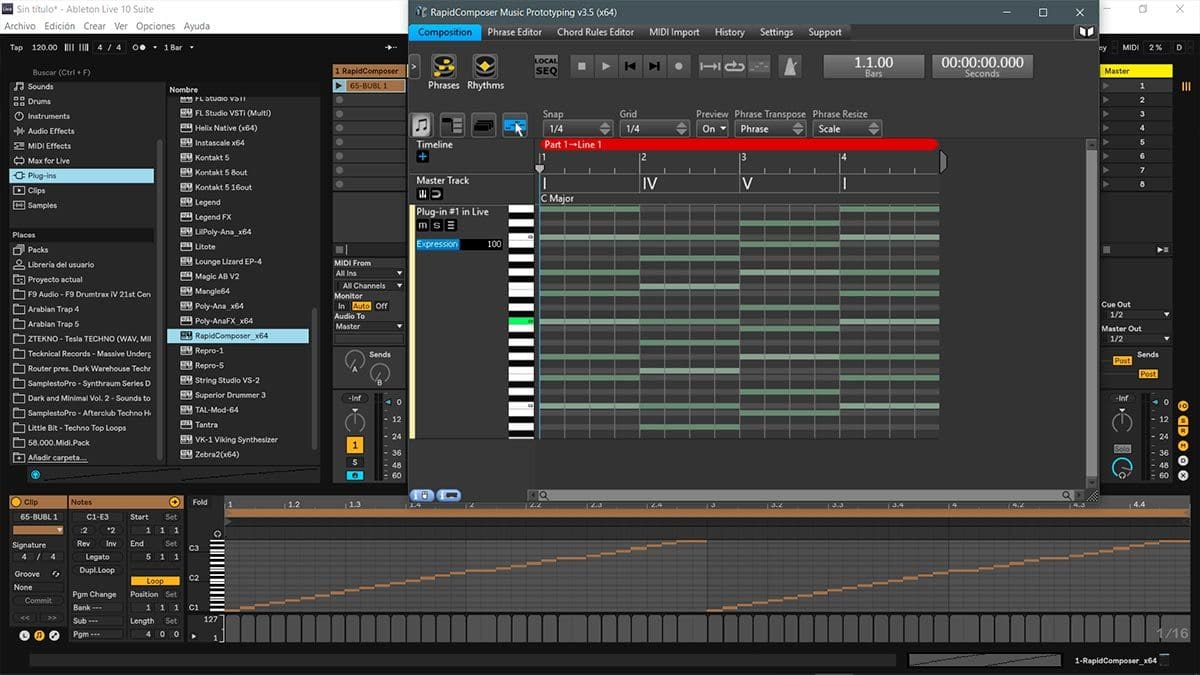This screenshot has height=675, width=1200.
Task: Add a timeline item with the plus icon
Action: pos(422,157)
